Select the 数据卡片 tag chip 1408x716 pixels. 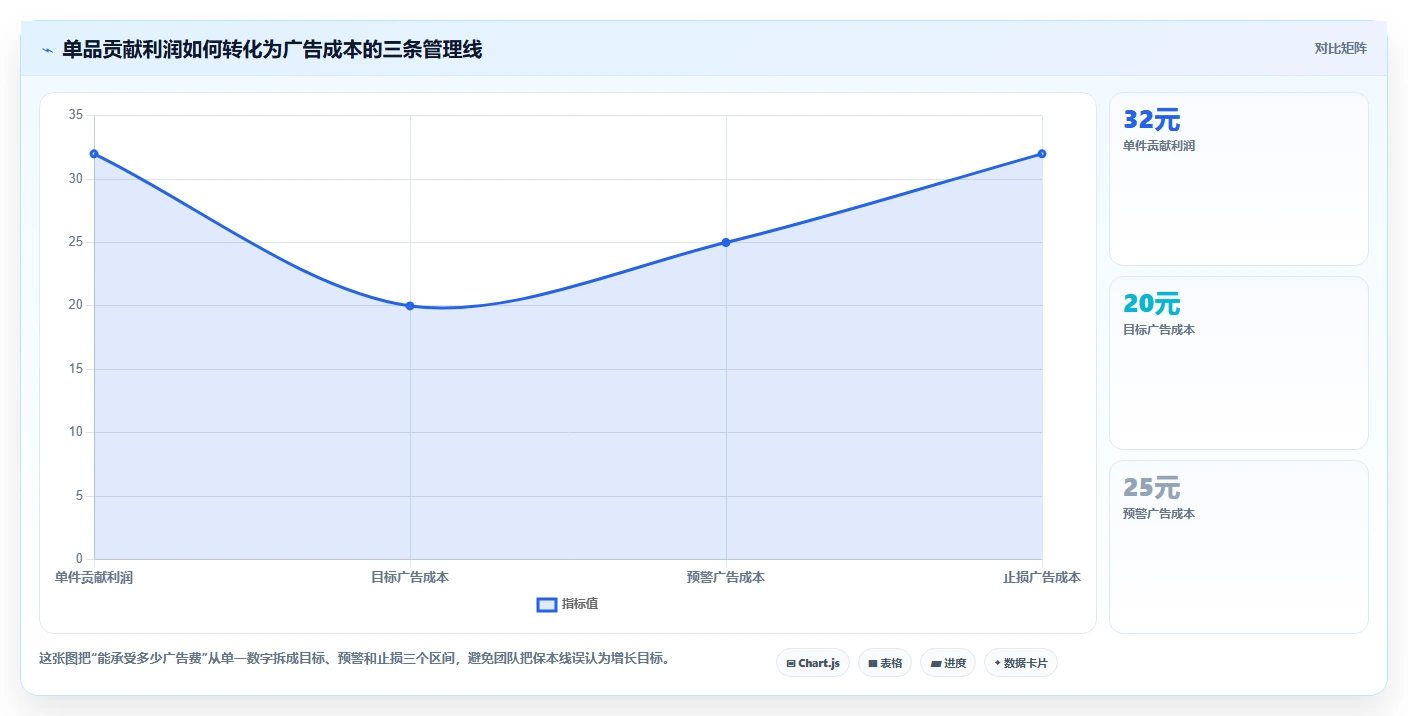[x=1021, y=663]
